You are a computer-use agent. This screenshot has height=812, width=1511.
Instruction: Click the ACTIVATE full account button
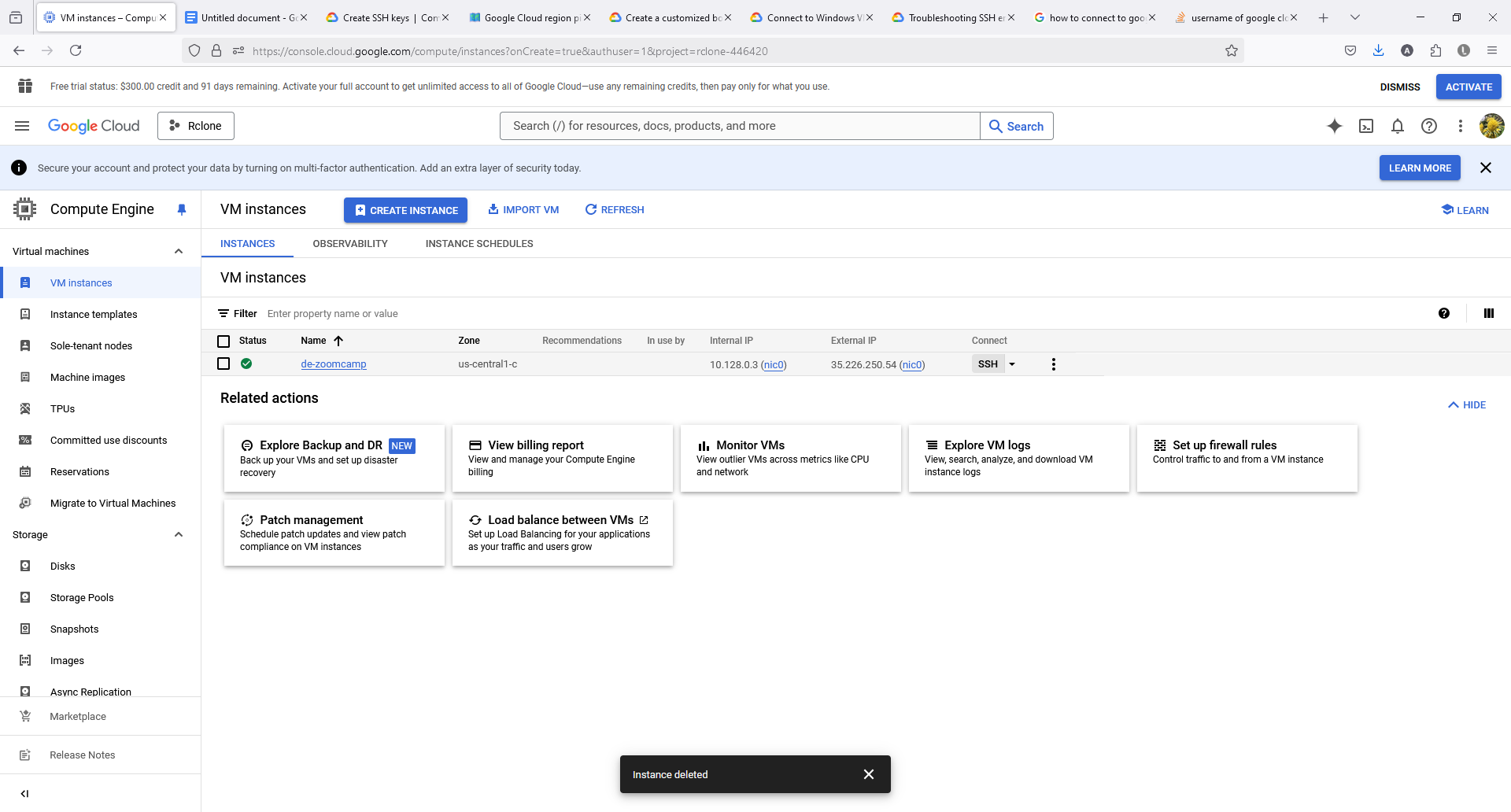(1469, 87)
